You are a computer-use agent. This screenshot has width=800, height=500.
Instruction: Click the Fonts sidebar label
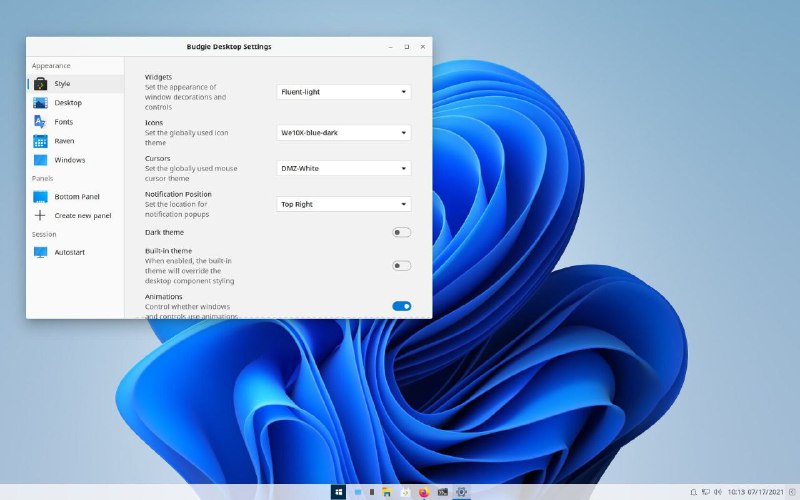(x=64, y=122)
